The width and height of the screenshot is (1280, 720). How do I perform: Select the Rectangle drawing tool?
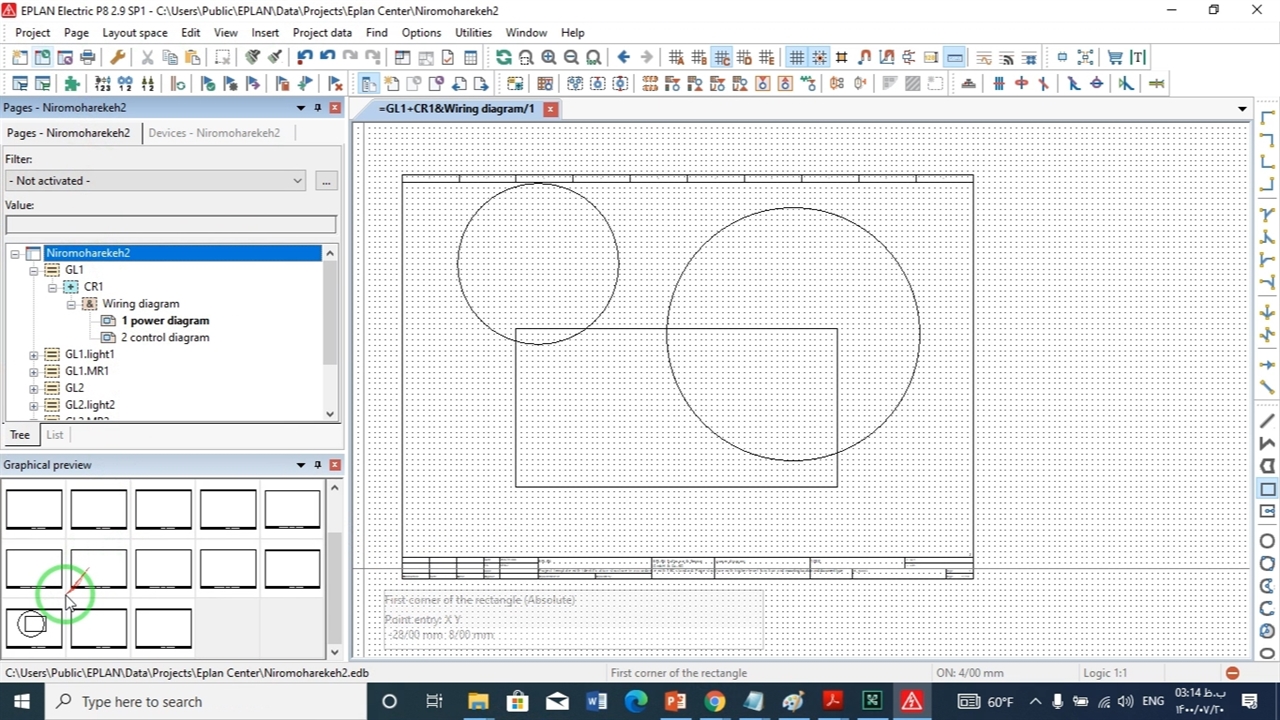1267,489
